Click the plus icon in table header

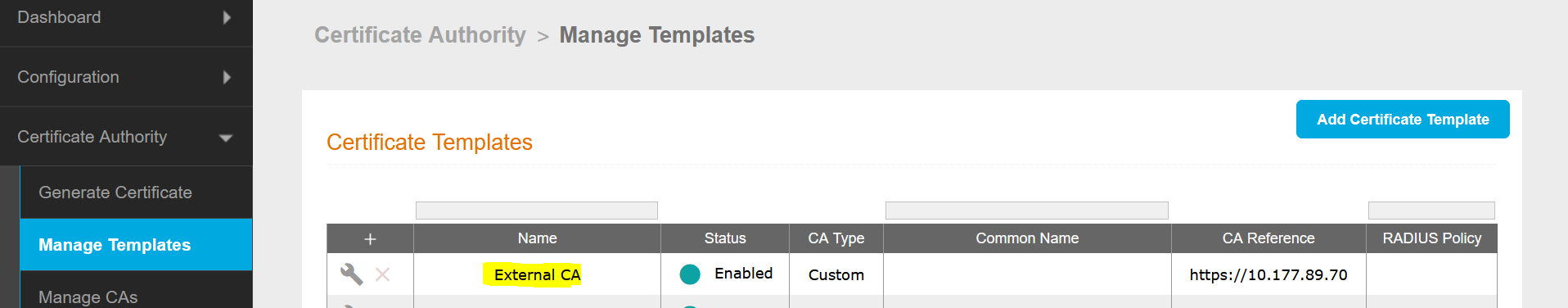(x=370, y=239)
